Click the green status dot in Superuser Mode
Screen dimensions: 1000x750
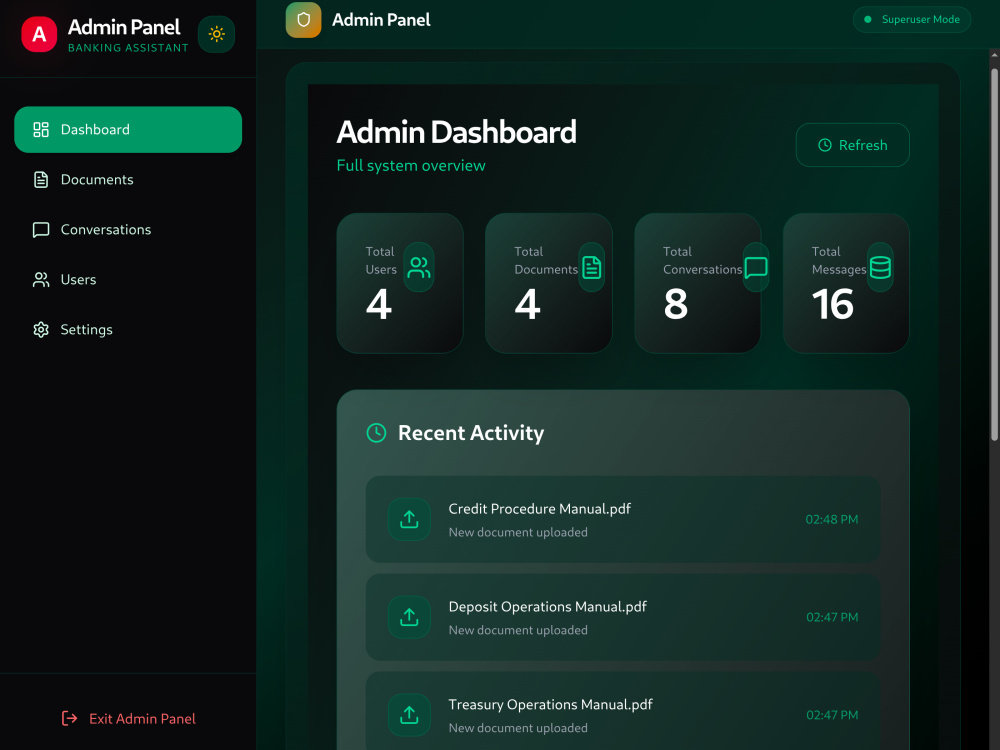(x=868, y=19)
